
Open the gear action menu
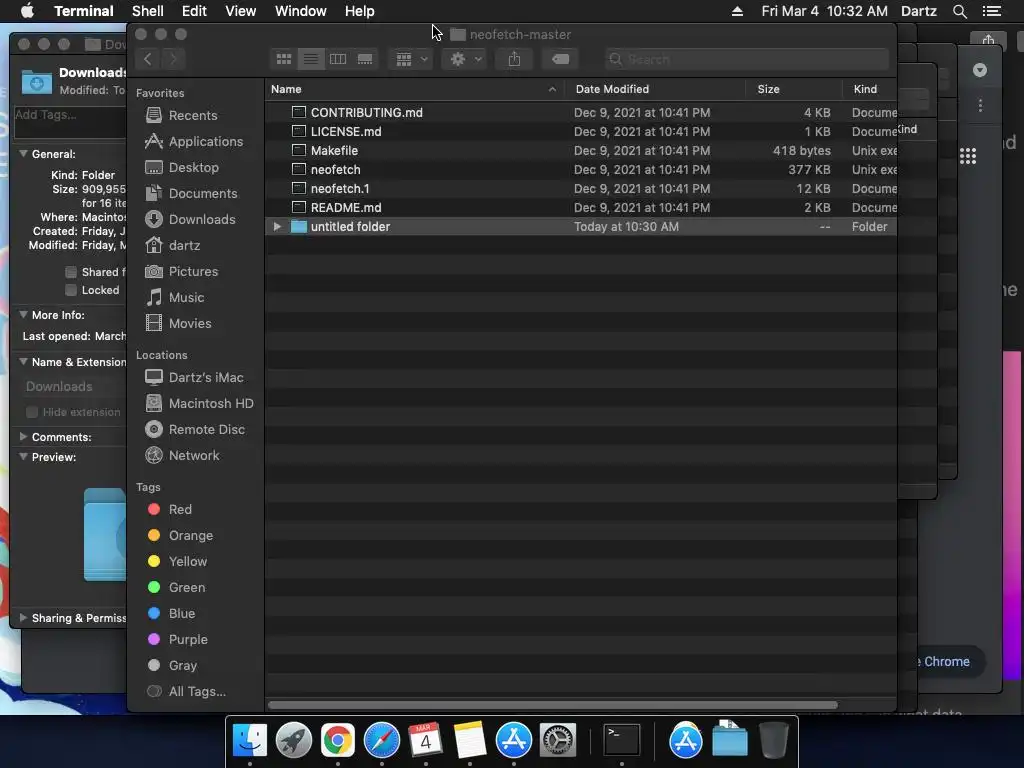coord(466,59)
